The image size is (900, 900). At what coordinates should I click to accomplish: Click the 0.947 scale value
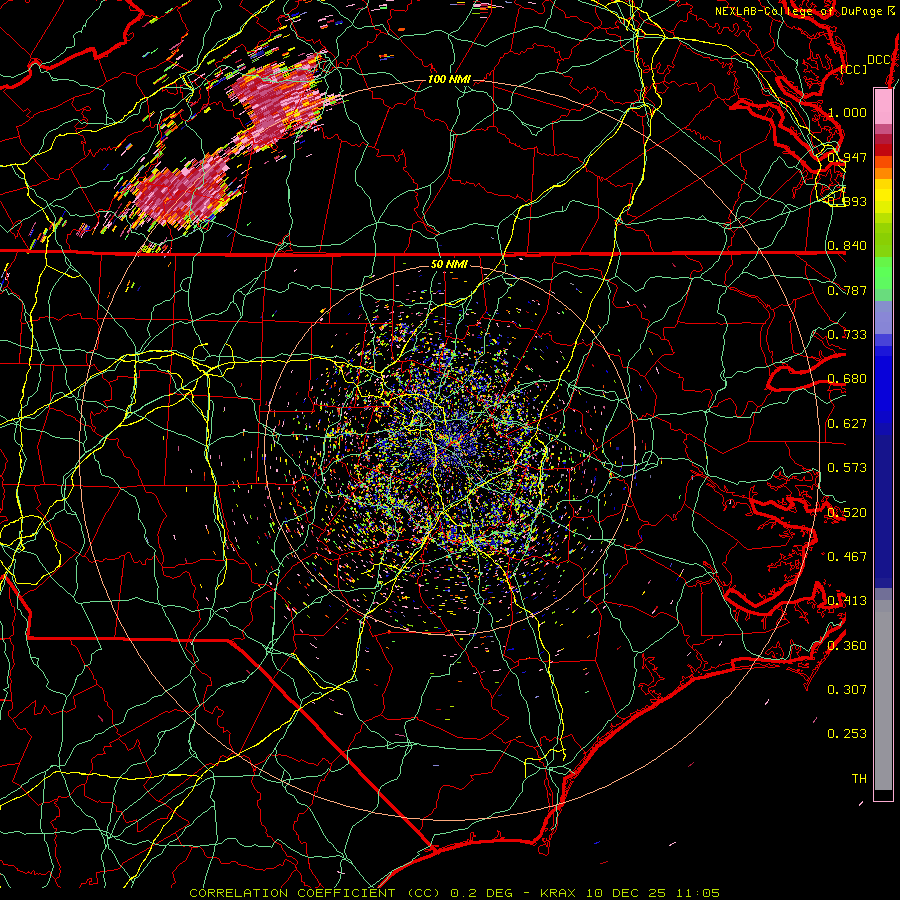click(847, 157)
